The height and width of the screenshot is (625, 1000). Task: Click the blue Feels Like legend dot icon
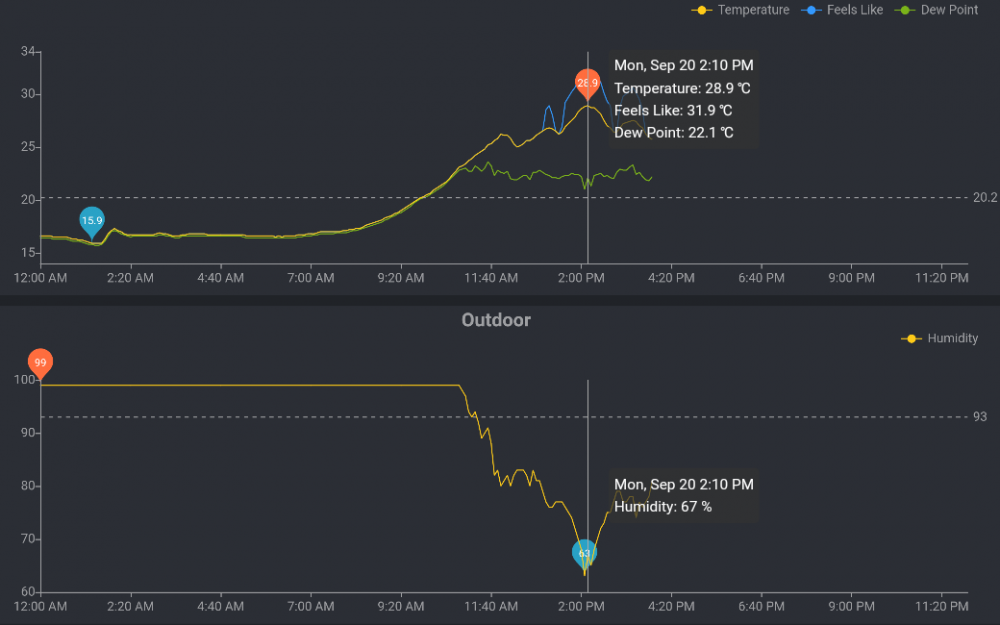coord(811,10)
